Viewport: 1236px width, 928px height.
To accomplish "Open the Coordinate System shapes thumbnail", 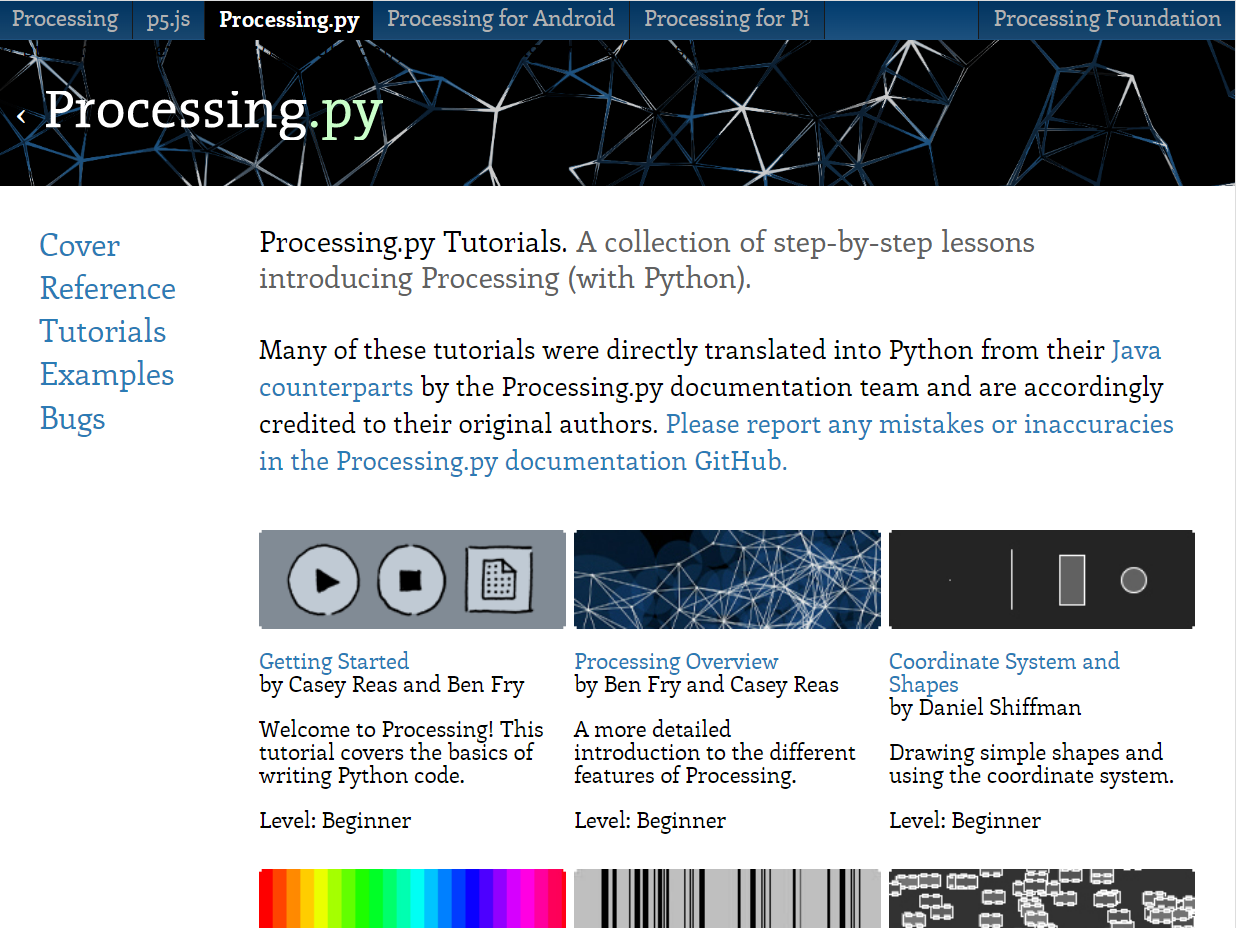I will pyautogui.click(x=1041, y=580).
